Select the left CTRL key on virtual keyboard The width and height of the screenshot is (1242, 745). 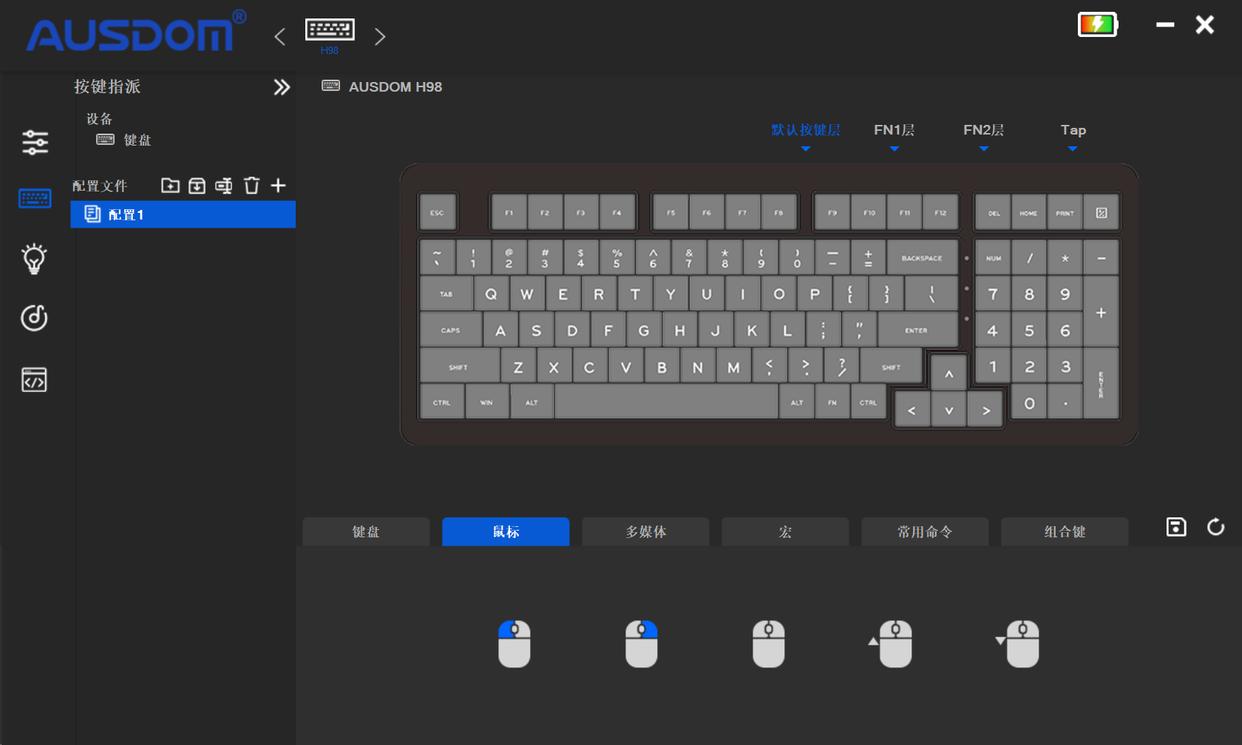(442, 402)
